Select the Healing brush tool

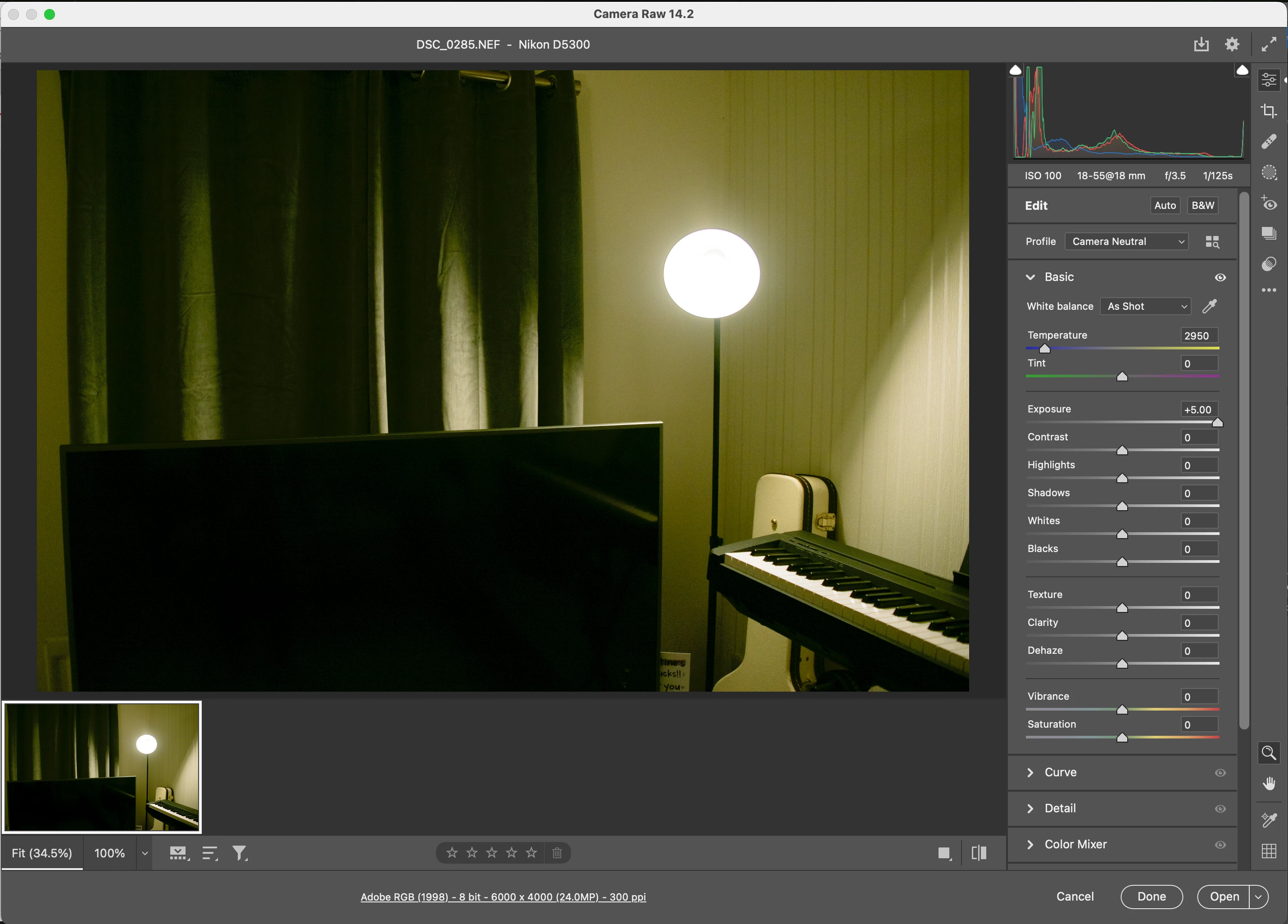click(1268, 141)
